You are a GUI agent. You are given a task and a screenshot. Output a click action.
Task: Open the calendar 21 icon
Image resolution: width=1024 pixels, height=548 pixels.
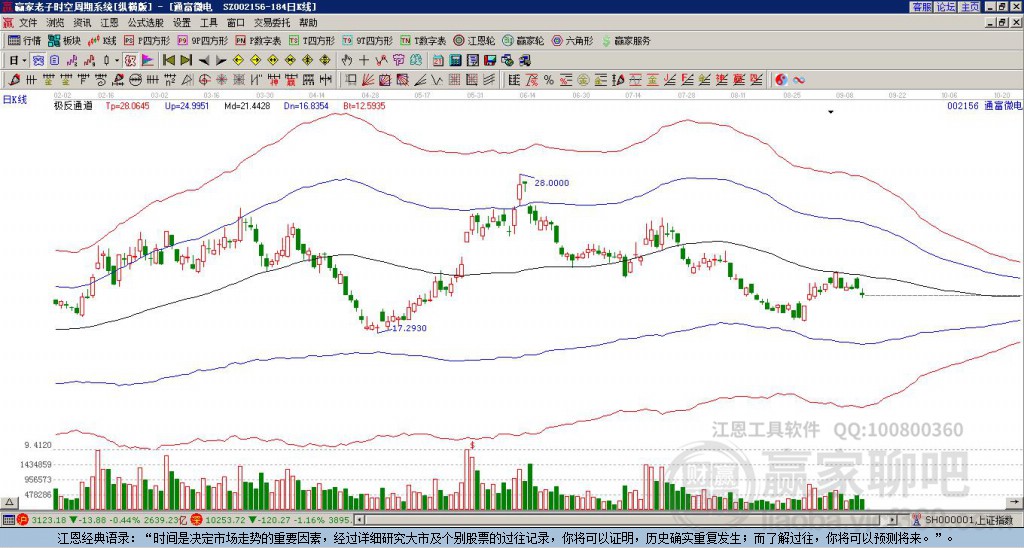tap(438, 61)
